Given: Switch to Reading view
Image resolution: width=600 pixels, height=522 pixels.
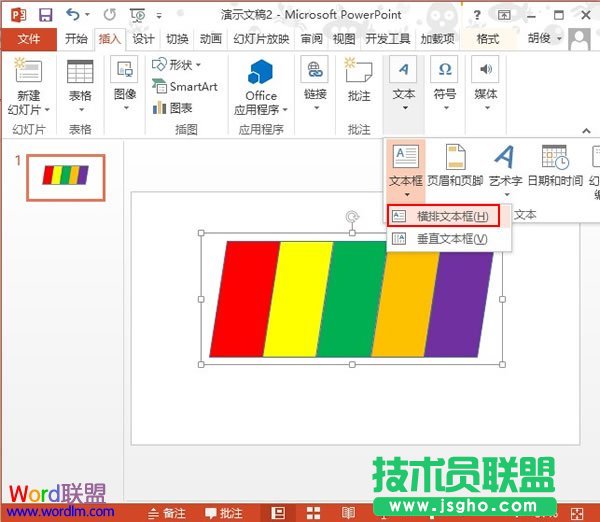Looking at the screenshot, I should [x=348, y=513].
